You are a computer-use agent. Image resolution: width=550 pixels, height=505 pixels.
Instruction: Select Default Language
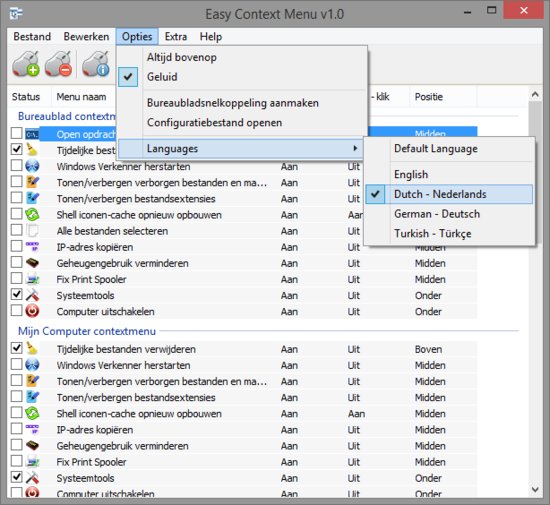(449, 148)
